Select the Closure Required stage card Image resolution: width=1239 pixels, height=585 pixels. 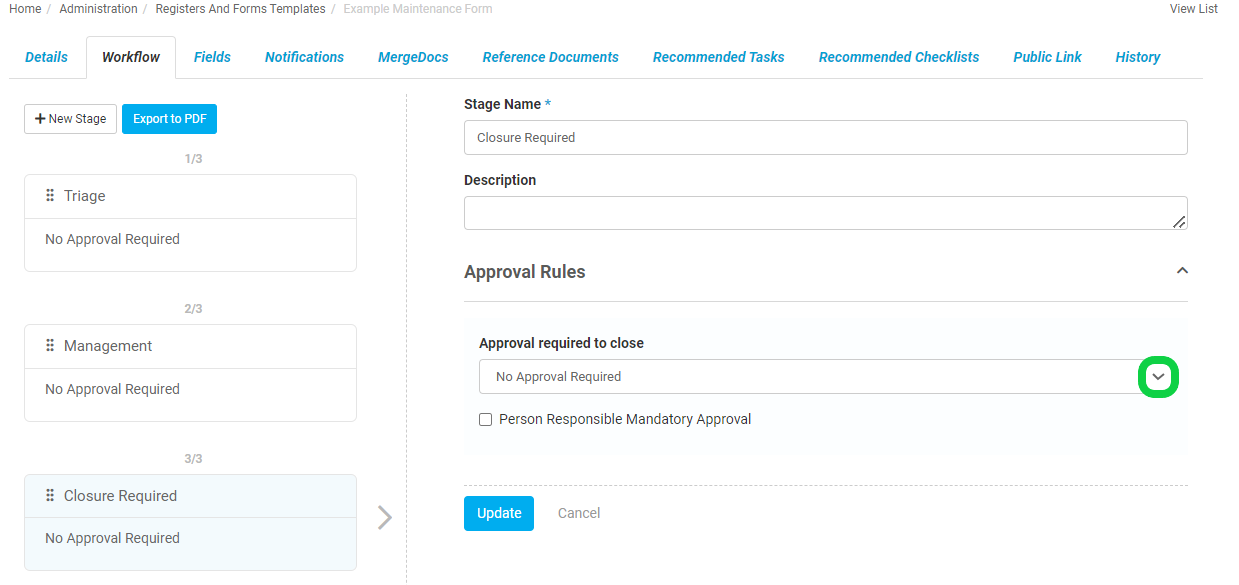point(190,522)
